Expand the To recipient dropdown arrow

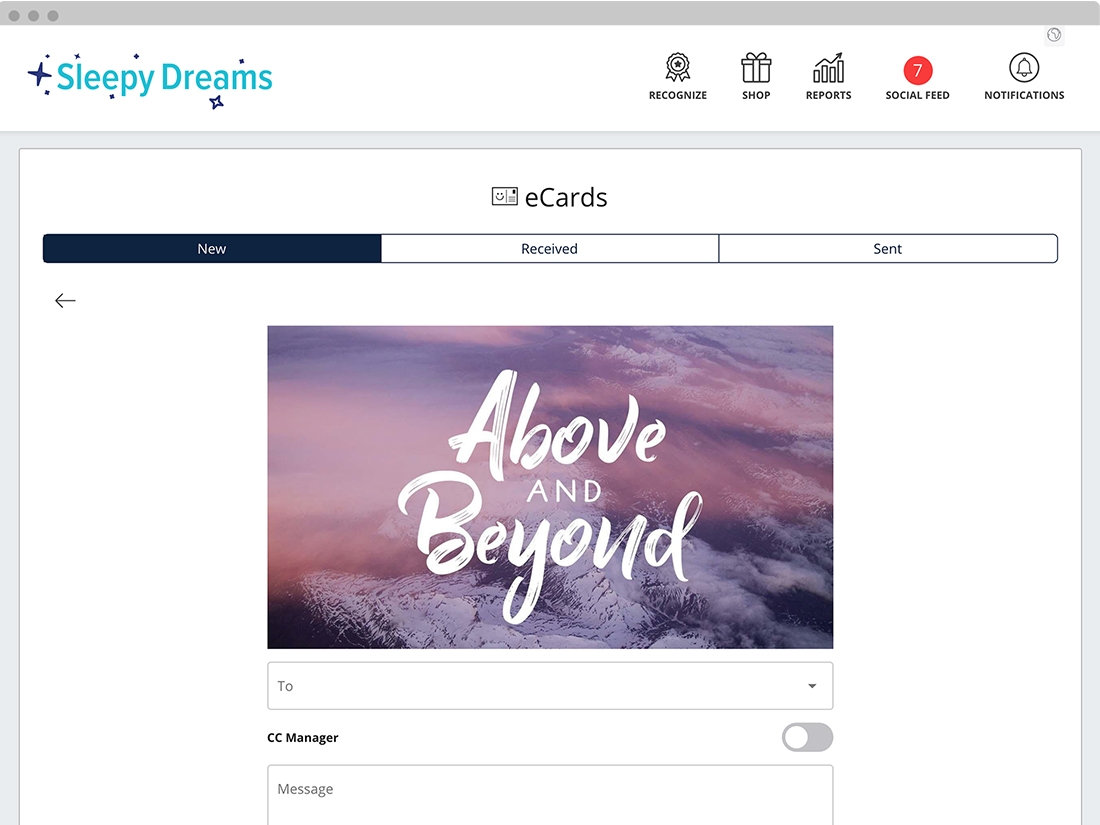tap(812, 686)
